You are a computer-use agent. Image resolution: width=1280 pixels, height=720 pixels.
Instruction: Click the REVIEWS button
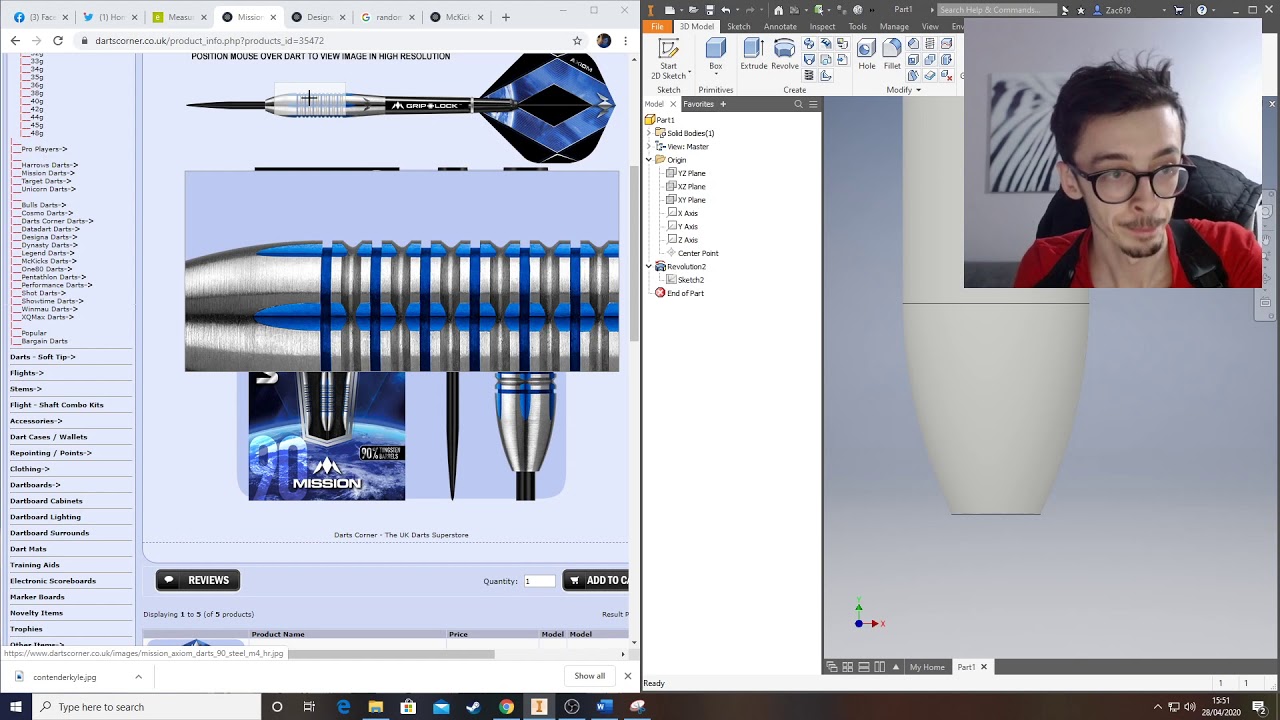pos(198,580)
